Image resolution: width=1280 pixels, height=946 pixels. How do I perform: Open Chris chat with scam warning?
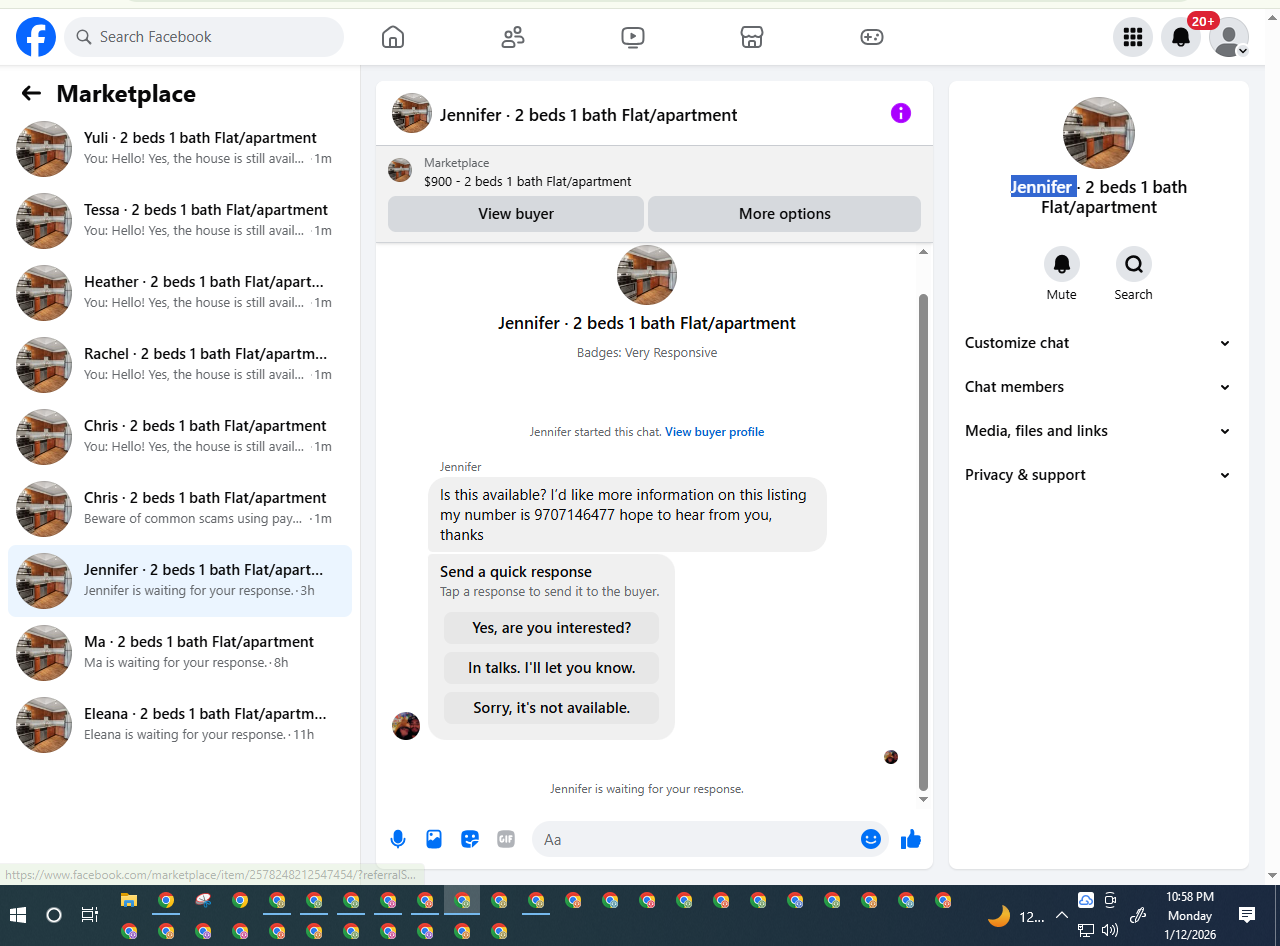[180, 509]
